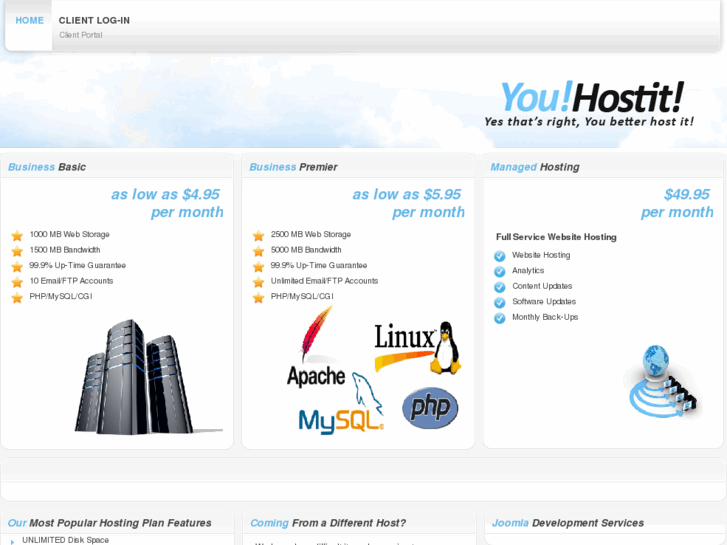Click Unlimited Email/FTP Accounts text

(325, 281)
